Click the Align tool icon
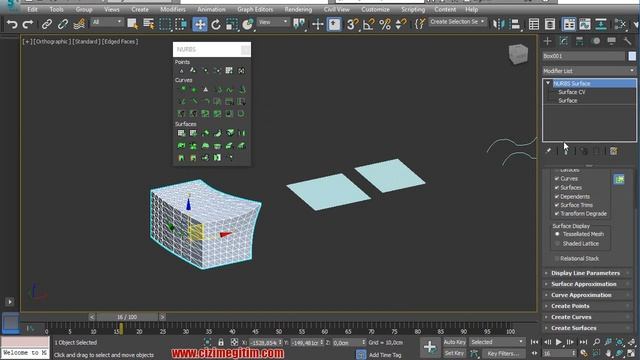Viewport: 640px width, 360px height. coord(515,24)
